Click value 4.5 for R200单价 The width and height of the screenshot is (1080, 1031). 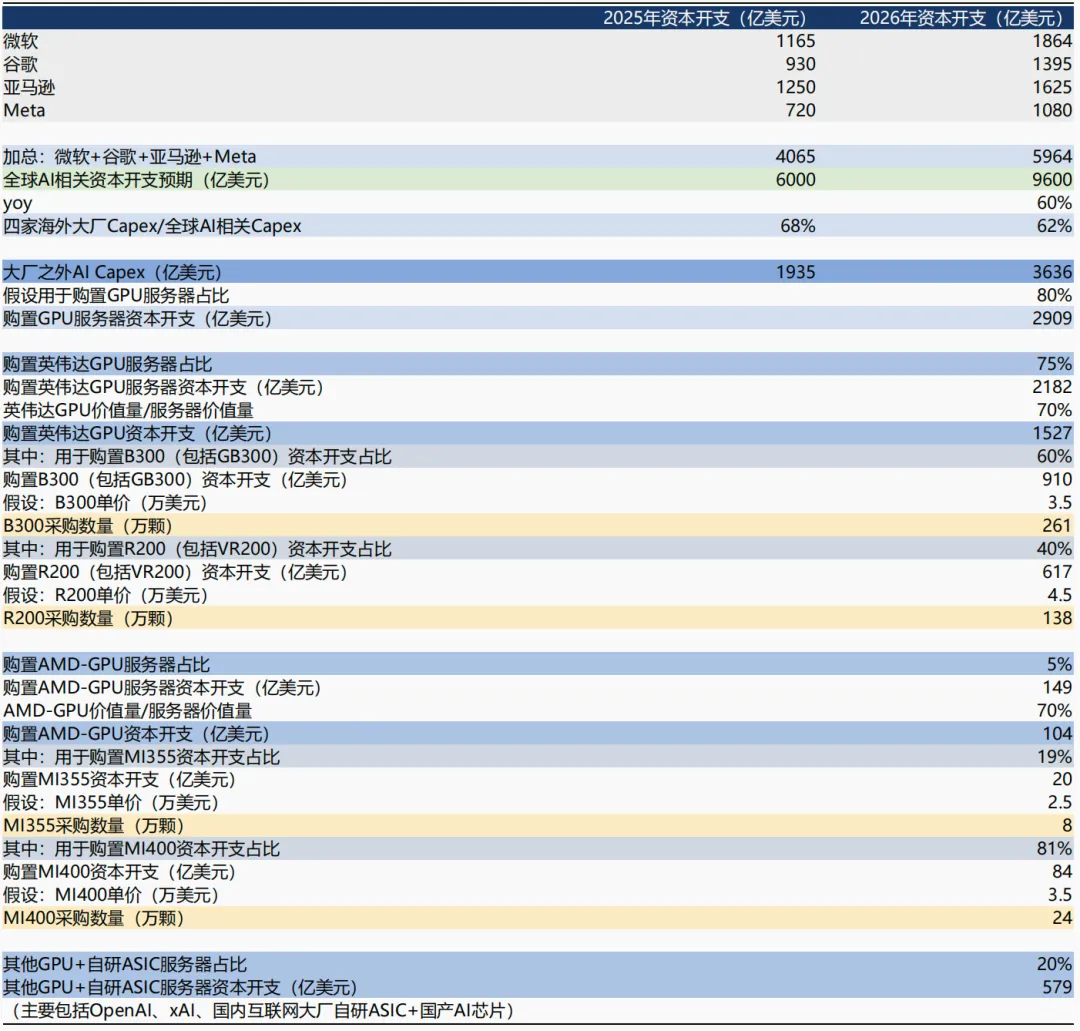click(x=1059, y=595)
